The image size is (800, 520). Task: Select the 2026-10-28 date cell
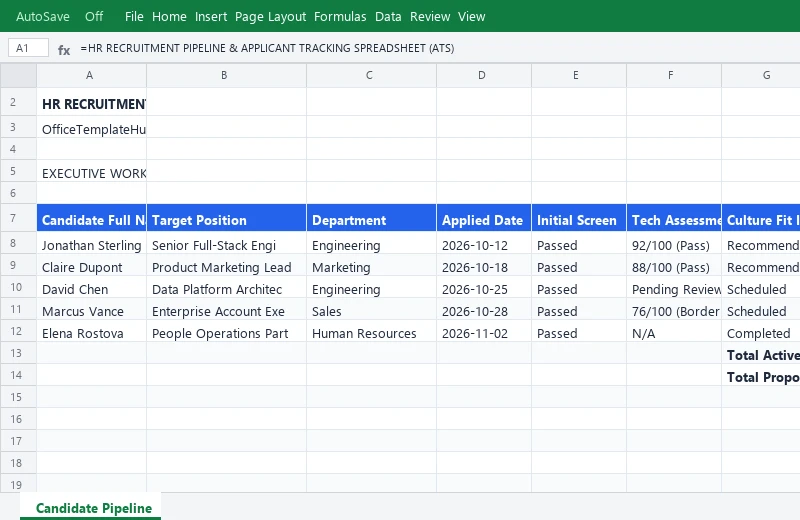click(484, 309)
